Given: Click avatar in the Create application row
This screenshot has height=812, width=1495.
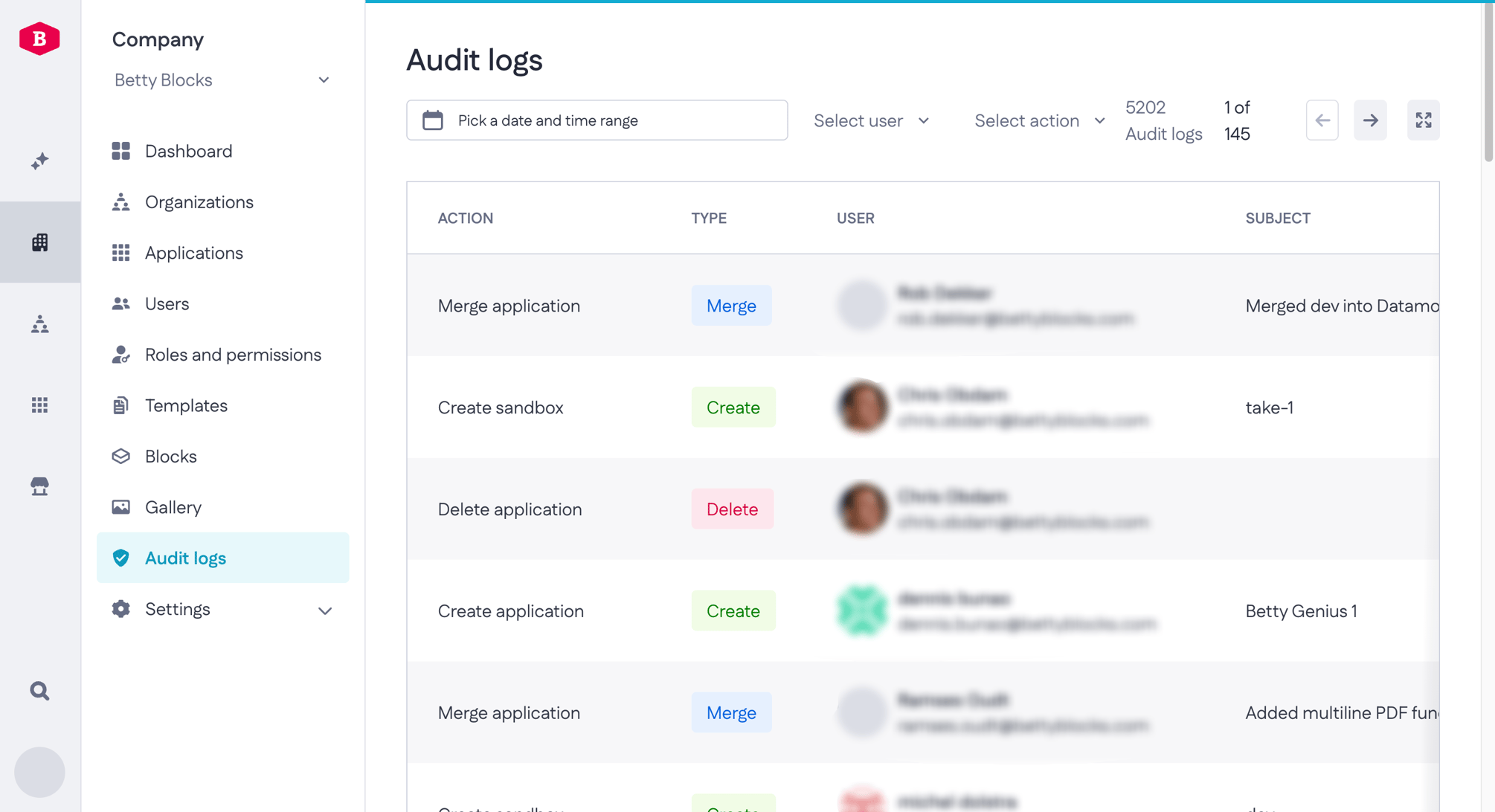Looking at the screenshot, I should (x=862, y=610).
